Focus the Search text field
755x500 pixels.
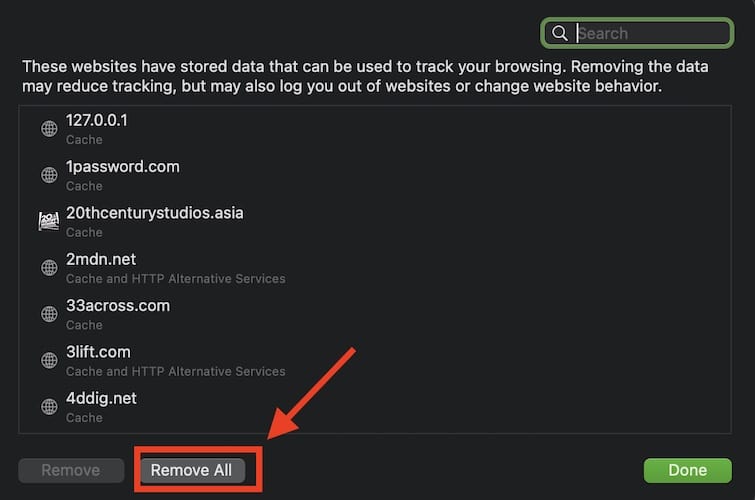[x=650, y=33]
